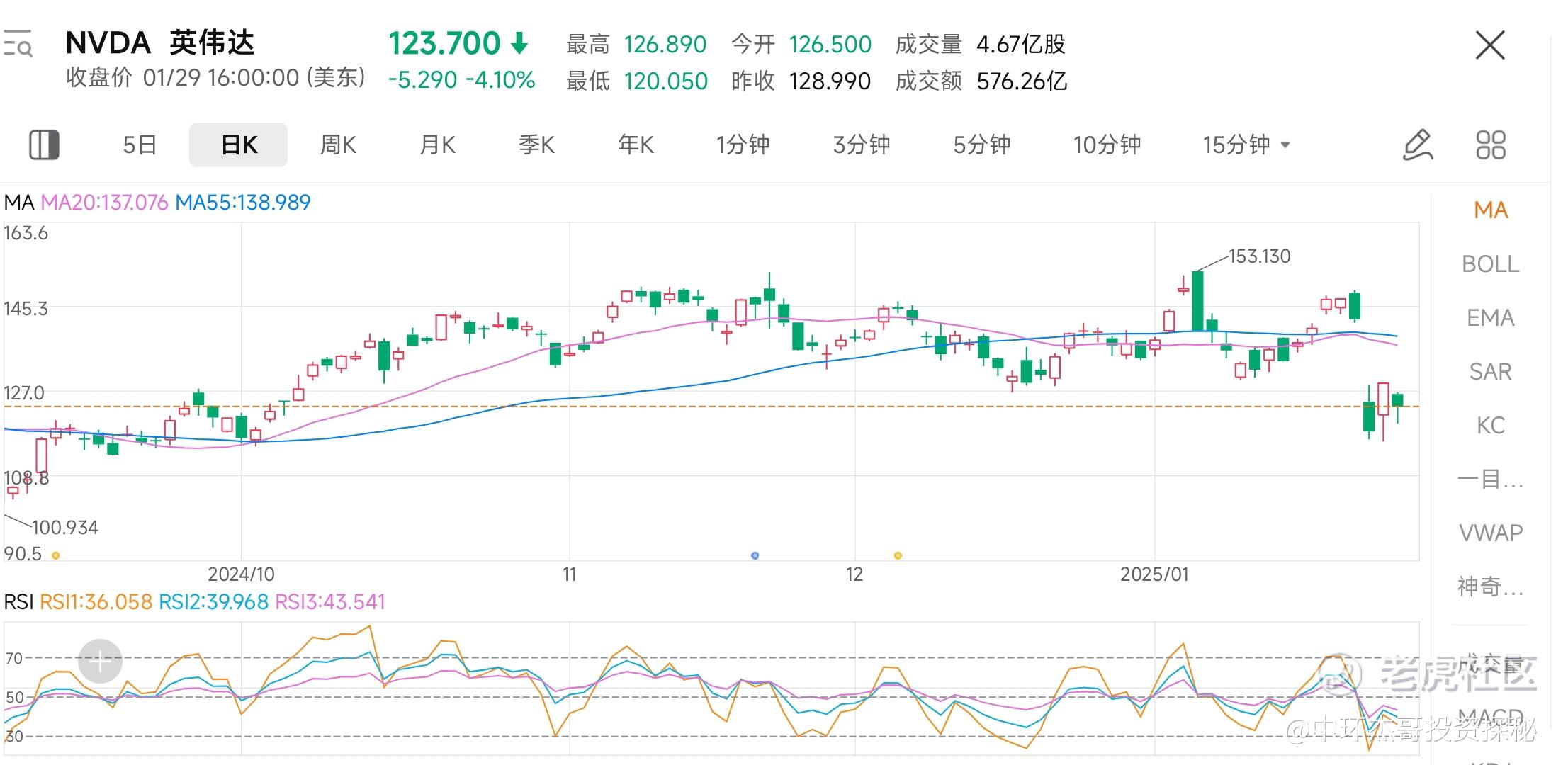Image resolution: width=1568 pixels, height=765 pixels.
Task: Select the 日K daily candlestick tab
Action: pyautogui.click(x=239, y=144)
